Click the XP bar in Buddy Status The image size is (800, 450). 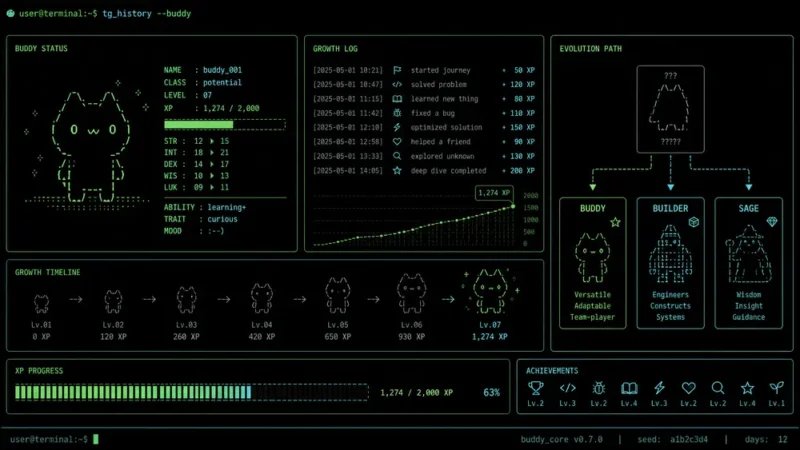click(224, 124)
